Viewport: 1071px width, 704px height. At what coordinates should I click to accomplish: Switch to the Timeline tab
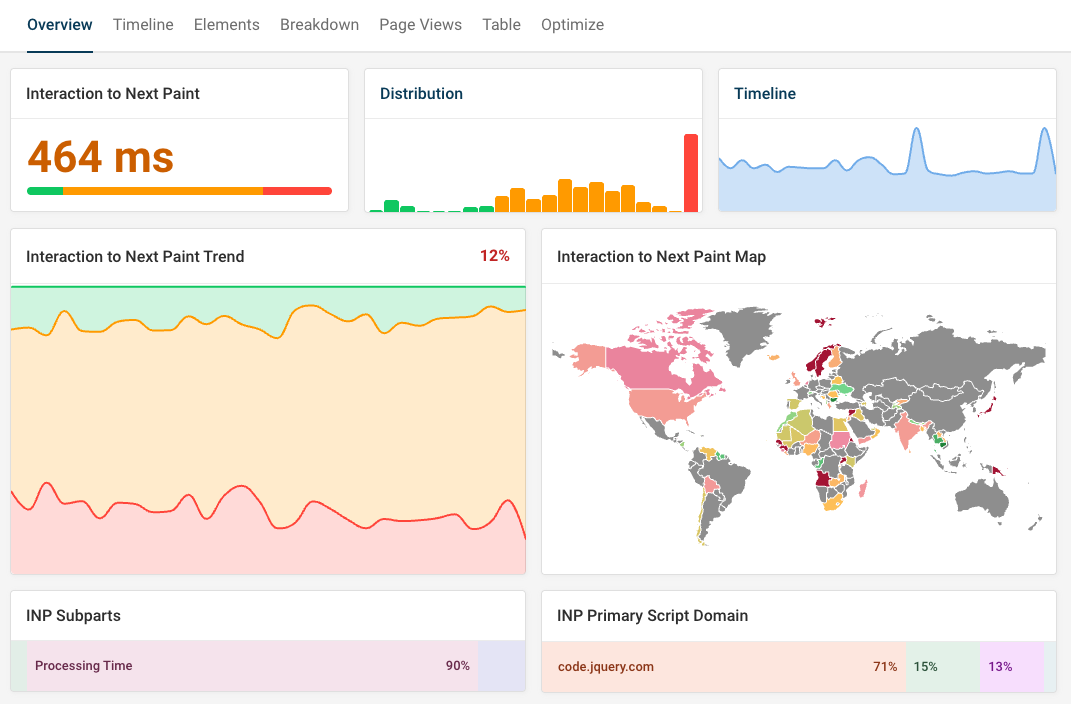143,24
